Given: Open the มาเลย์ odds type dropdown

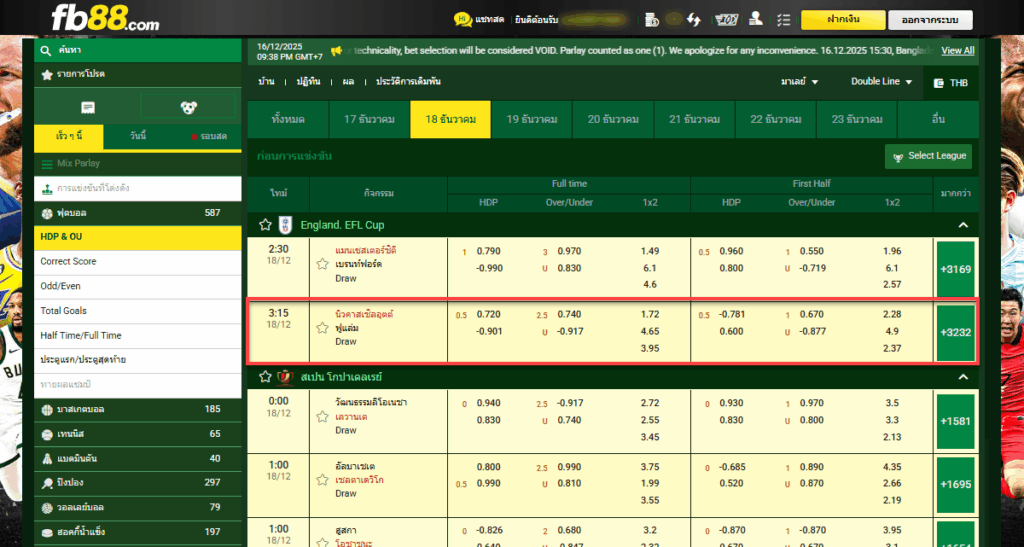Looking at the screenshot, I should click(799, 82).
